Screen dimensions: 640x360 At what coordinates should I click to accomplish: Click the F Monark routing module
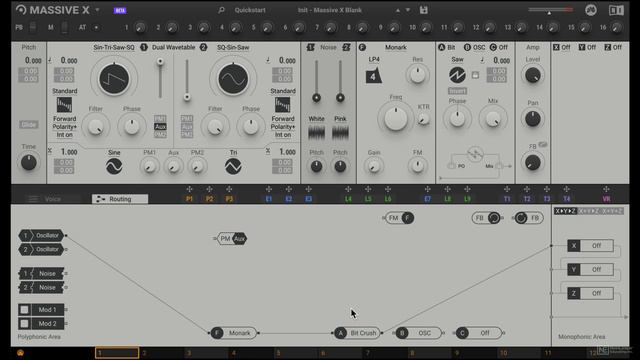pos(234,333)
